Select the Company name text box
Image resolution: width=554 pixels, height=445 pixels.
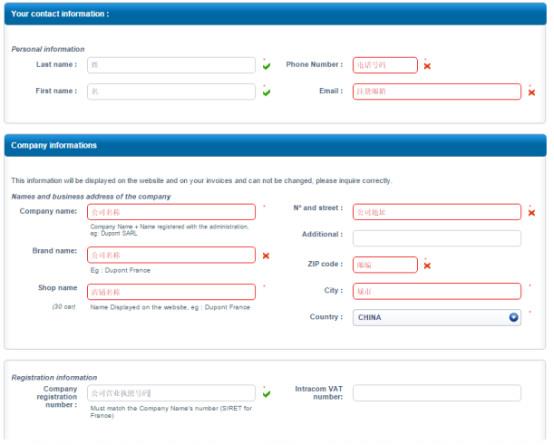pyautogui.click(x=171, y=212)
